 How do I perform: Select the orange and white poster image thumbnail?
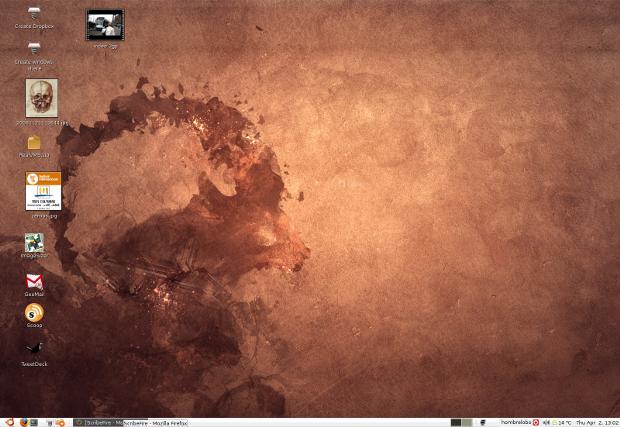click(43, 191)
